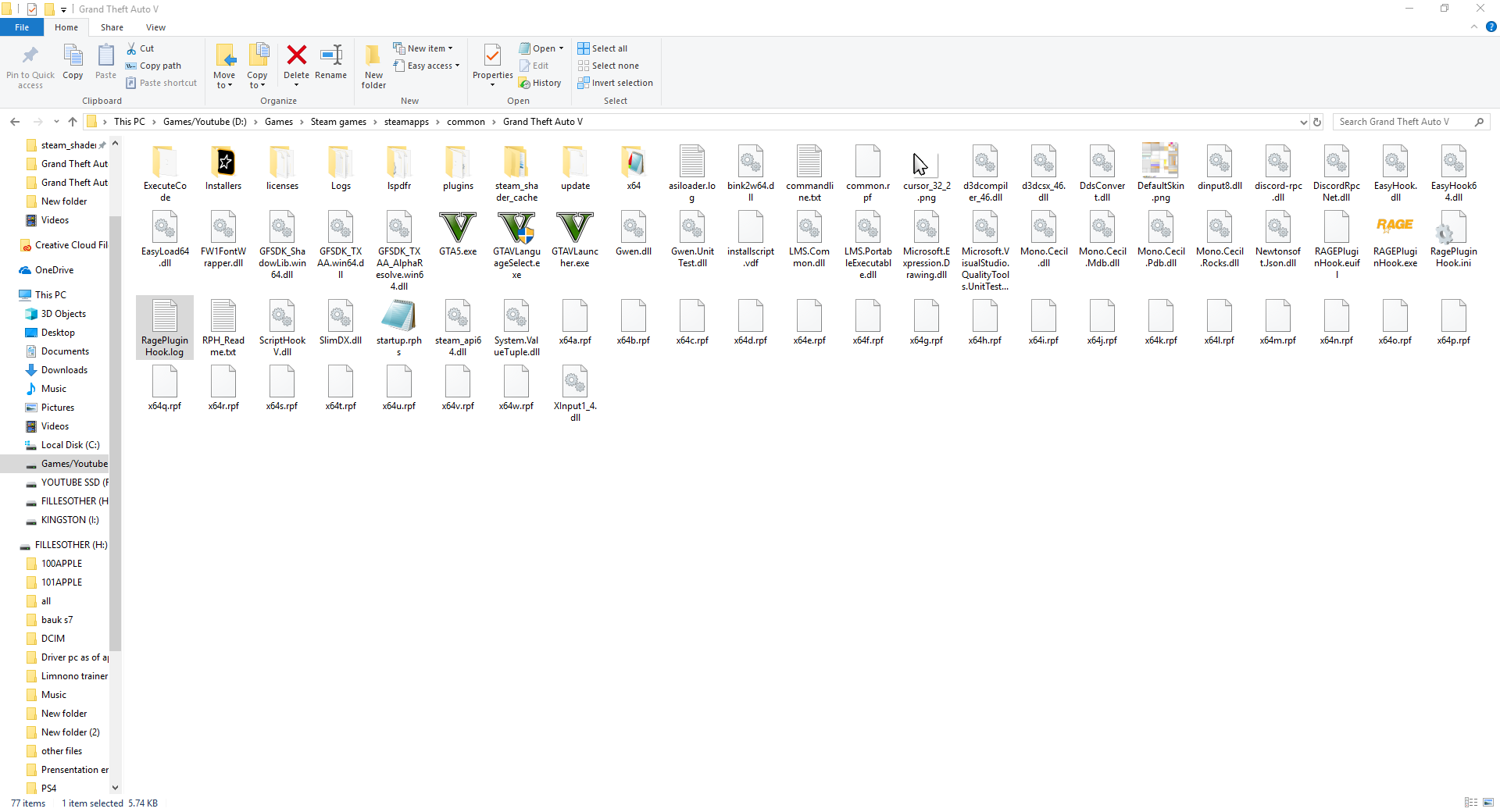Screen dimensions: 1500x812
Task: Switch to the View ribbon tab
Action: pyautogui.click(x=155, y=27)
